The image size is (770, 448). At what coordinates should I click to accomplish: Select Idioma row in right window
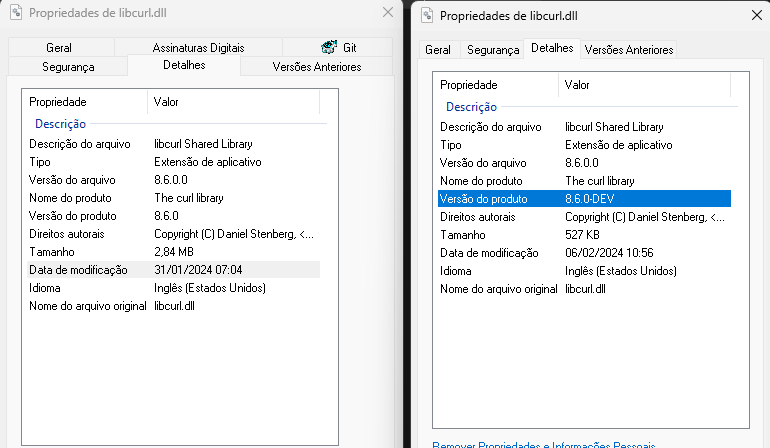(x=584, y=271)
